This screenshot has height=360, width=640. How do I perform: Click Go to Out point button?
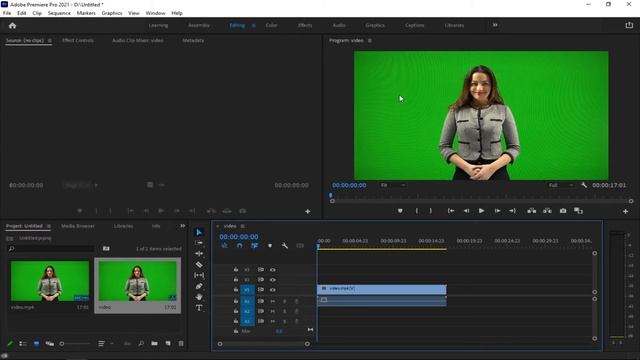(512, 211)
